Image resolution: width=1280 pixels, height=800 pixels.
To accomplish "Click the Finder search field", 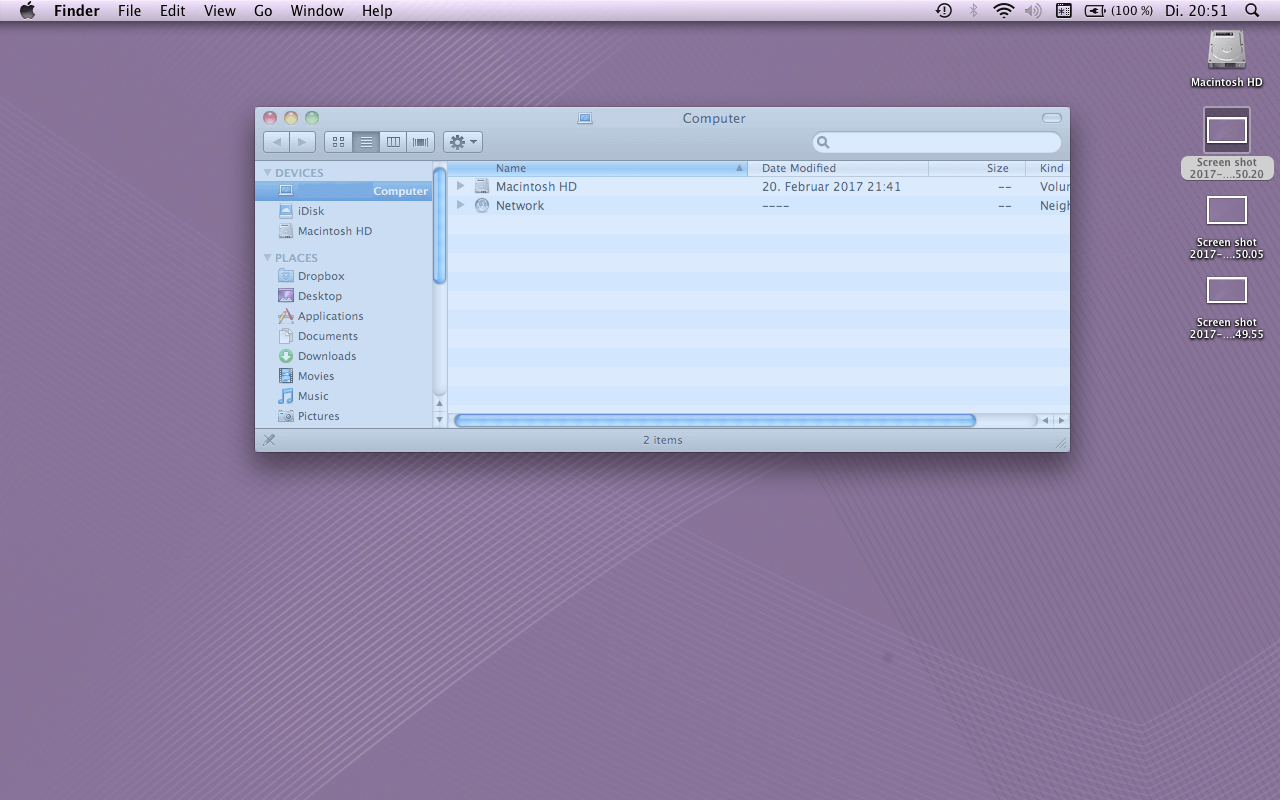I will 940,143.
